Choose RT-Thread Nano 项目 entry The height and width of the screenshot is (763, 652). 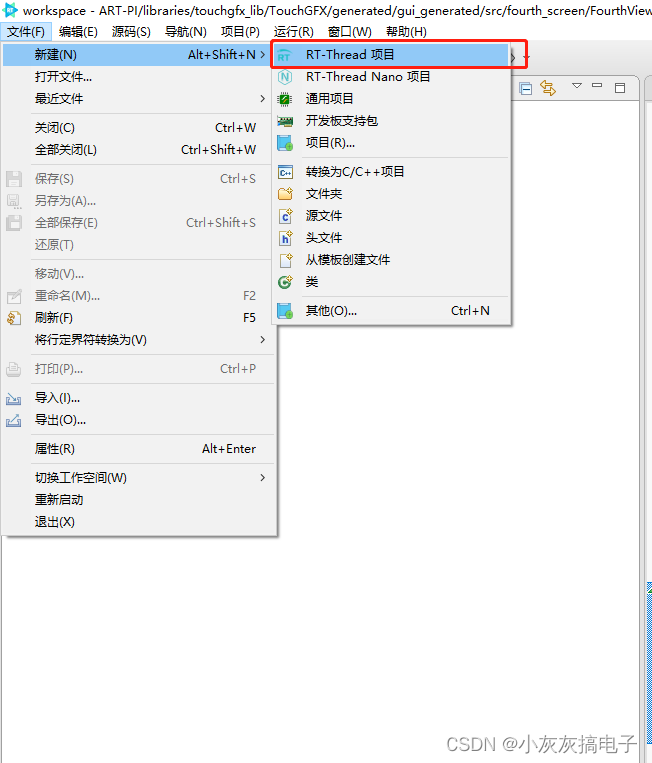coord(391,77)
